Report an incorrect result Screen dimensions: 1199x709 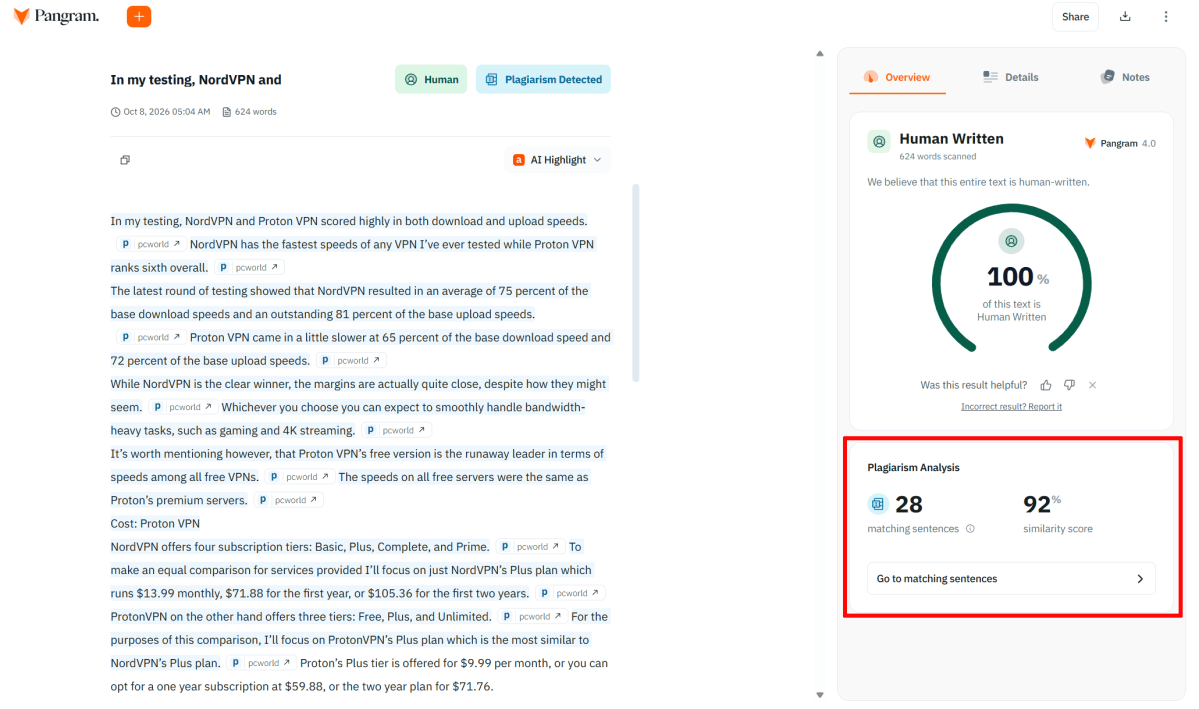click(x=1011, y=407)
